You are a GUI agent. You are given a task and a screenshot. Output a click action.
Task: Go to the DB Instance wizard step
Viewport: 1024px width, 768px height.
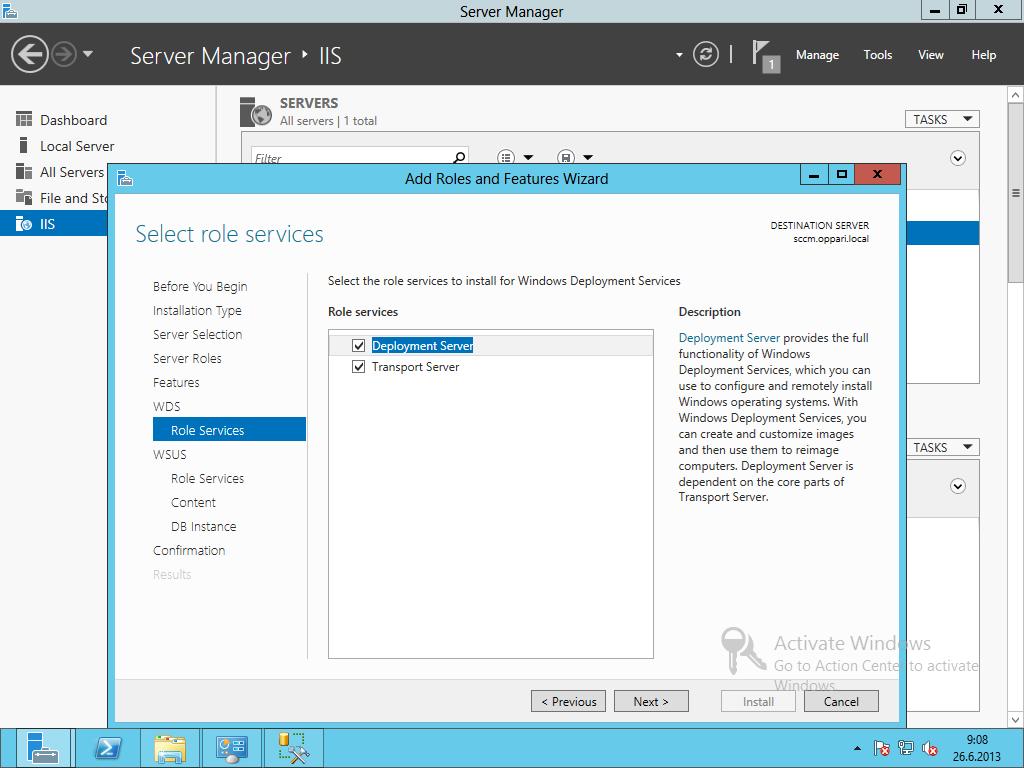[x=203, y=526]
